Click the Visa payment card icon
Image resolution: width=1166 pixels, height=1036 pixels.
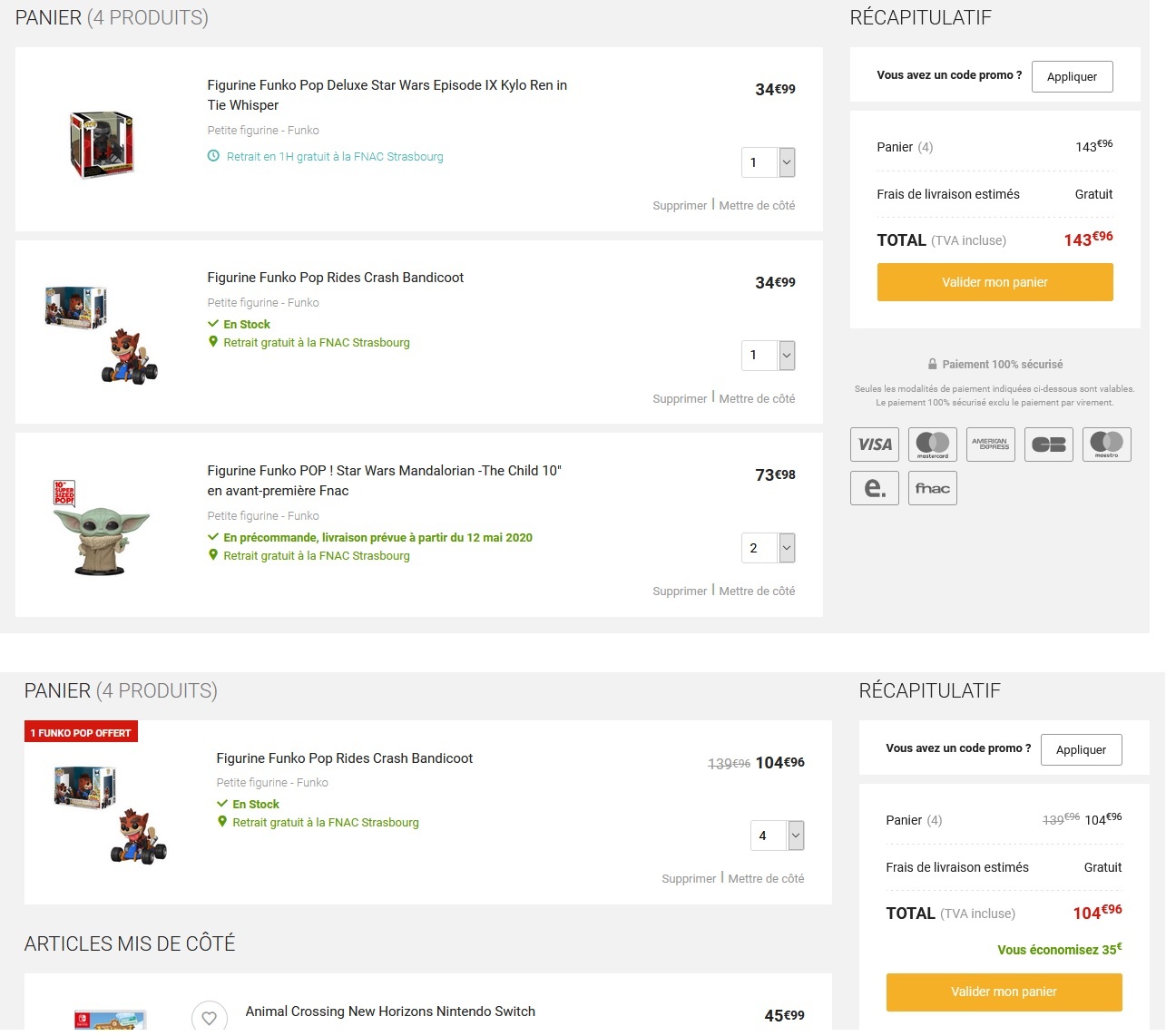coord(875,445)
